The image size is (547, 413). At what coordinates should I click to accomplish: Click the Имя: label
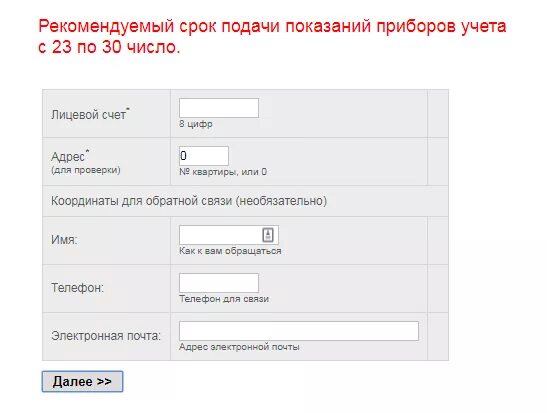(64, 240)
